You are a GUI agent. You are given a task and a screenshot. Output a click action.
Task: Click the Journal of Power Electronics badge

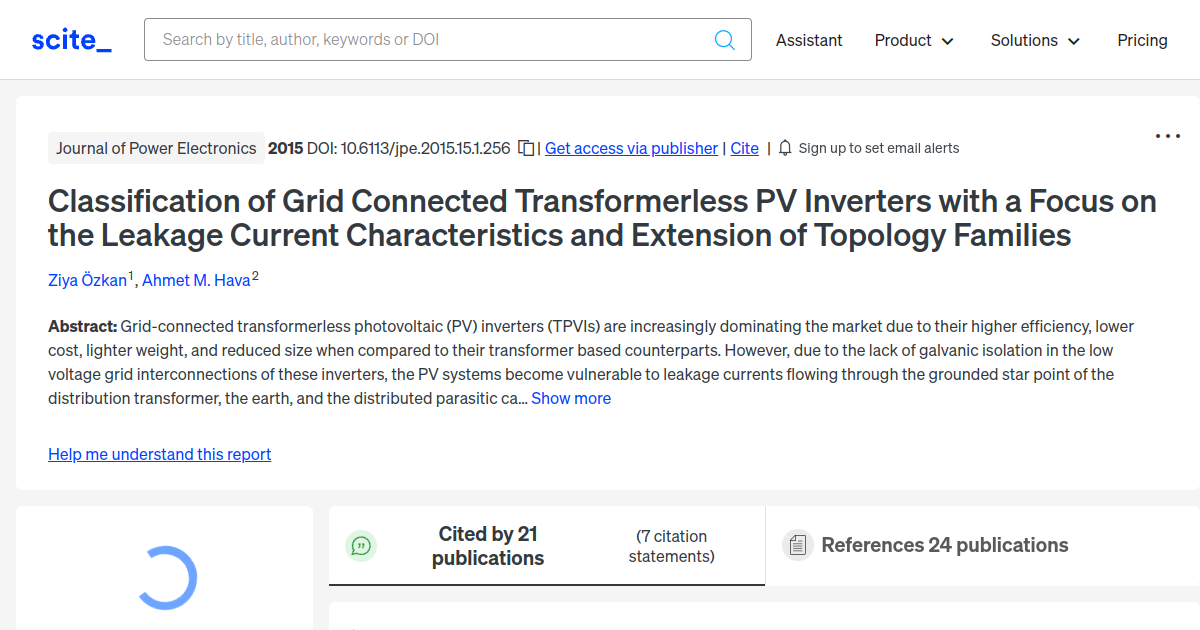pos(156,147)
